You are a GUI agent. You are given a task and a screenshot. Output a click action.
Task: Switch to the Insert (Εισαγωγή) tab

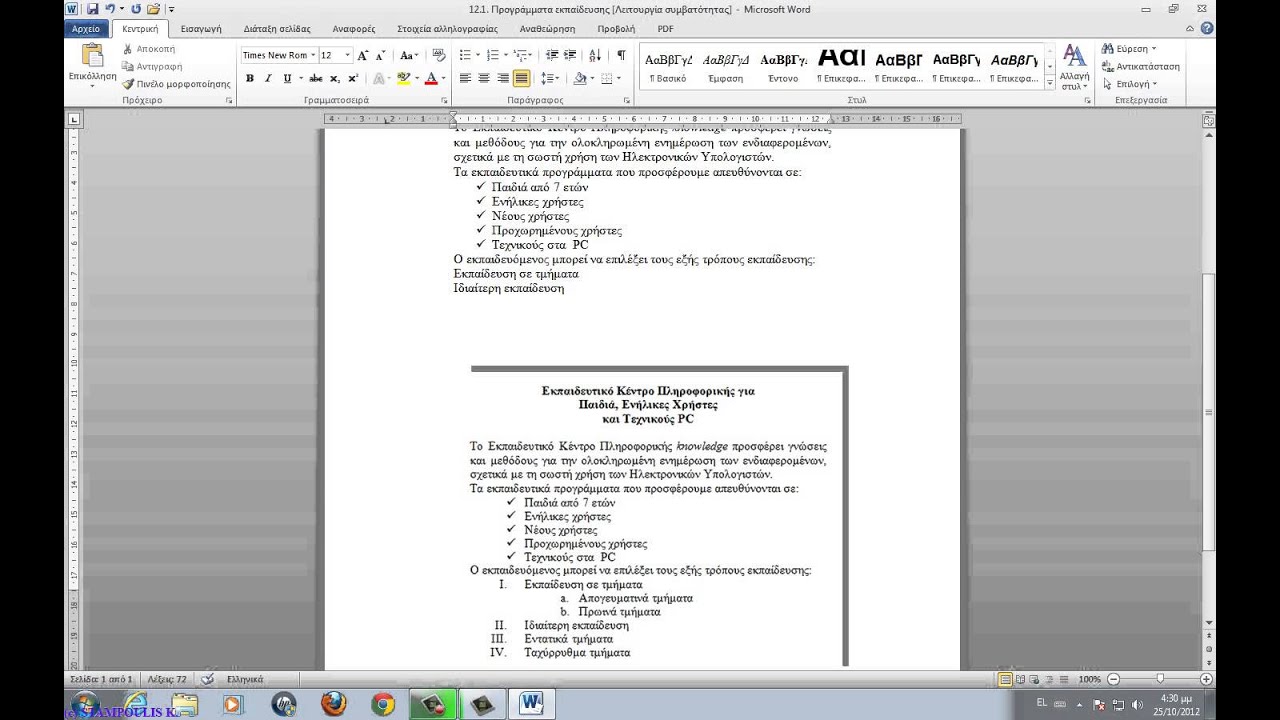pos(201,29)
